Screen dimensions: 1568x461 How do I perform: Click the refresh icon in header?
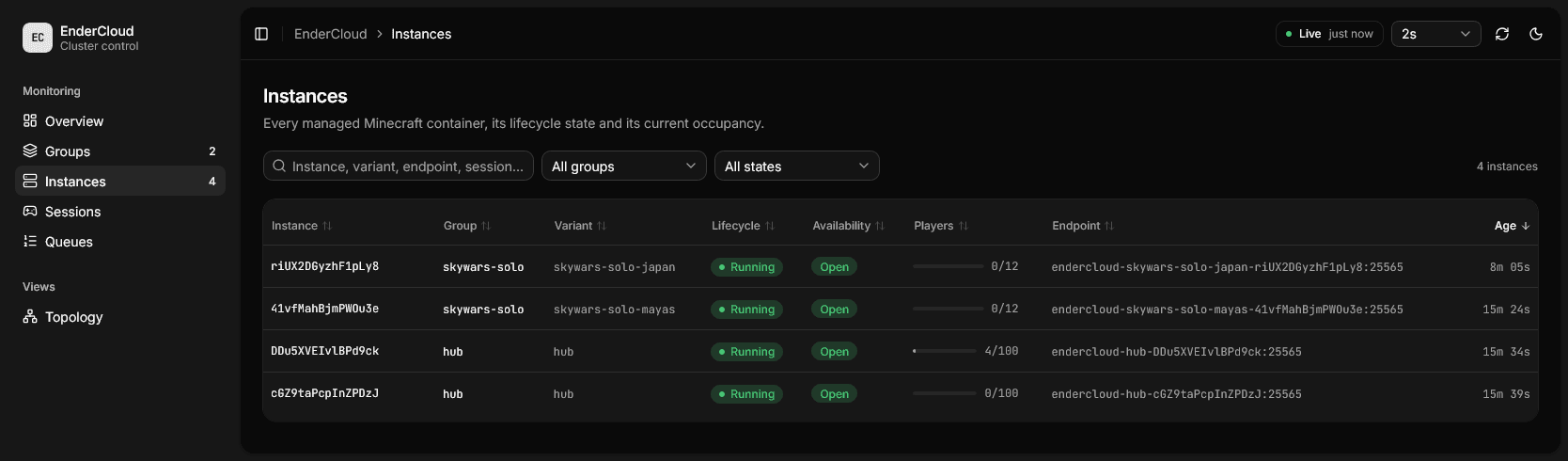click(x=1502, y=34)
